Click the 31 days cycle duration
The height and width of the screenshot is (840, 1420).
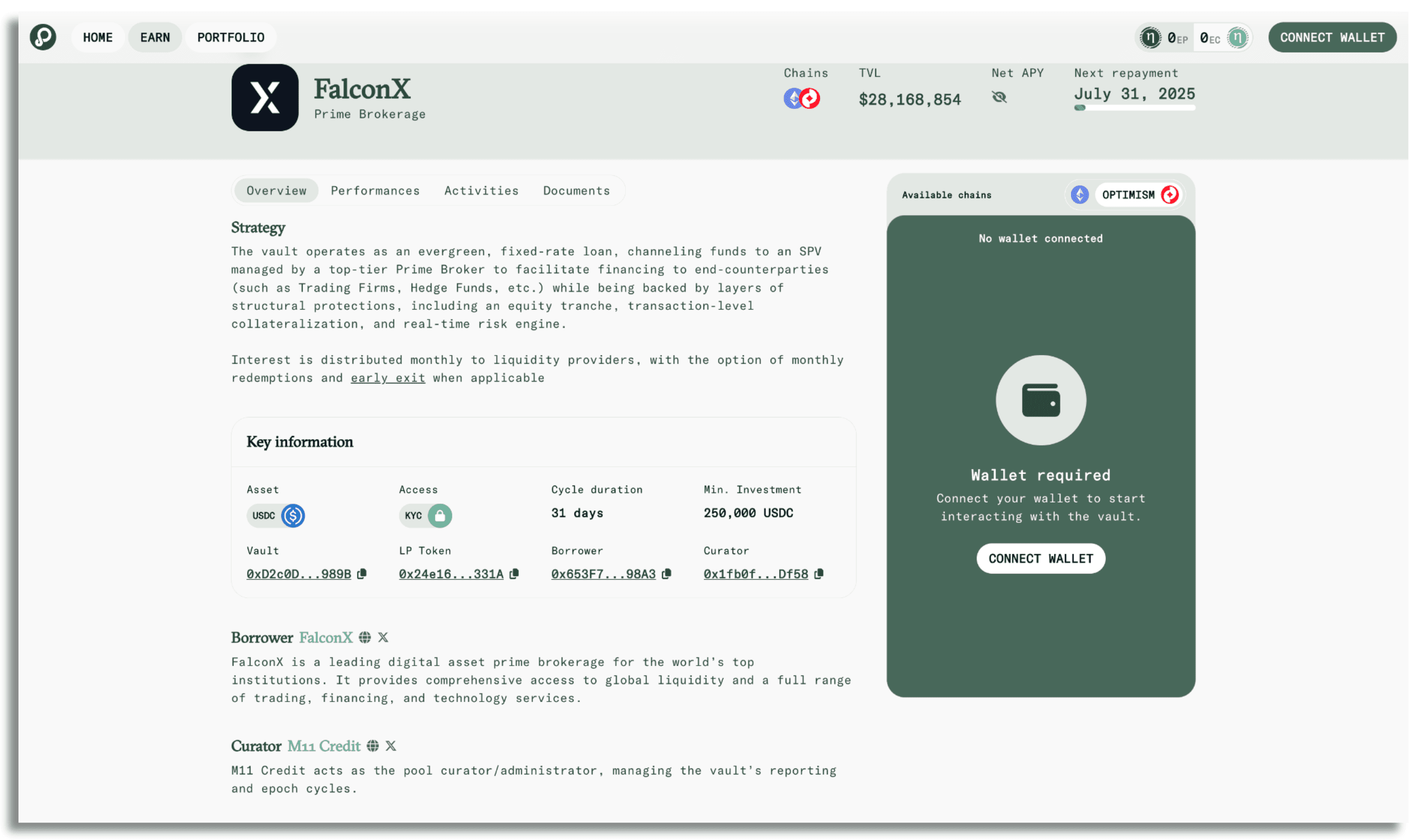pyautogui.click(x=577, y=513)
